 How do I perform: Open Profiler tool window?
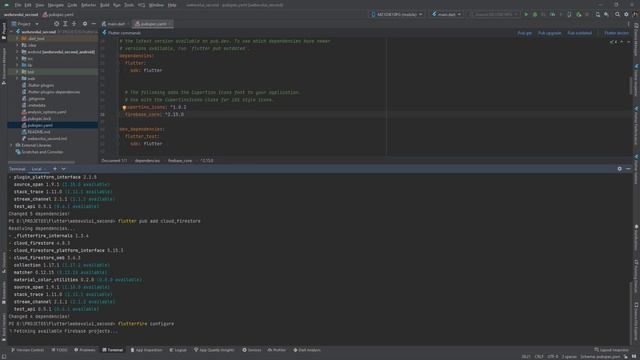point(276,350)
